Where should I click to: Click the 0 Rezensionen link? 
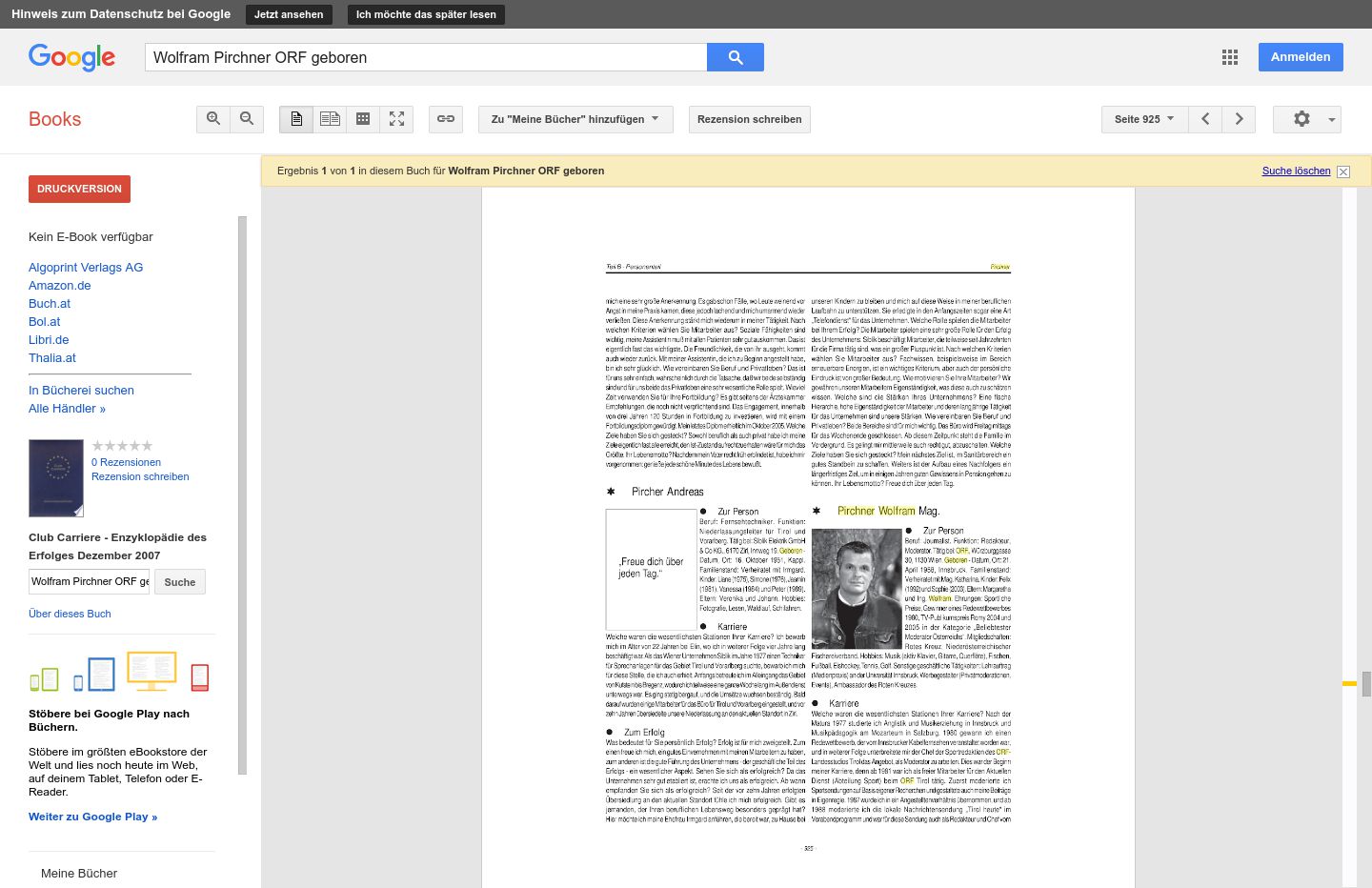coord(126,462)
